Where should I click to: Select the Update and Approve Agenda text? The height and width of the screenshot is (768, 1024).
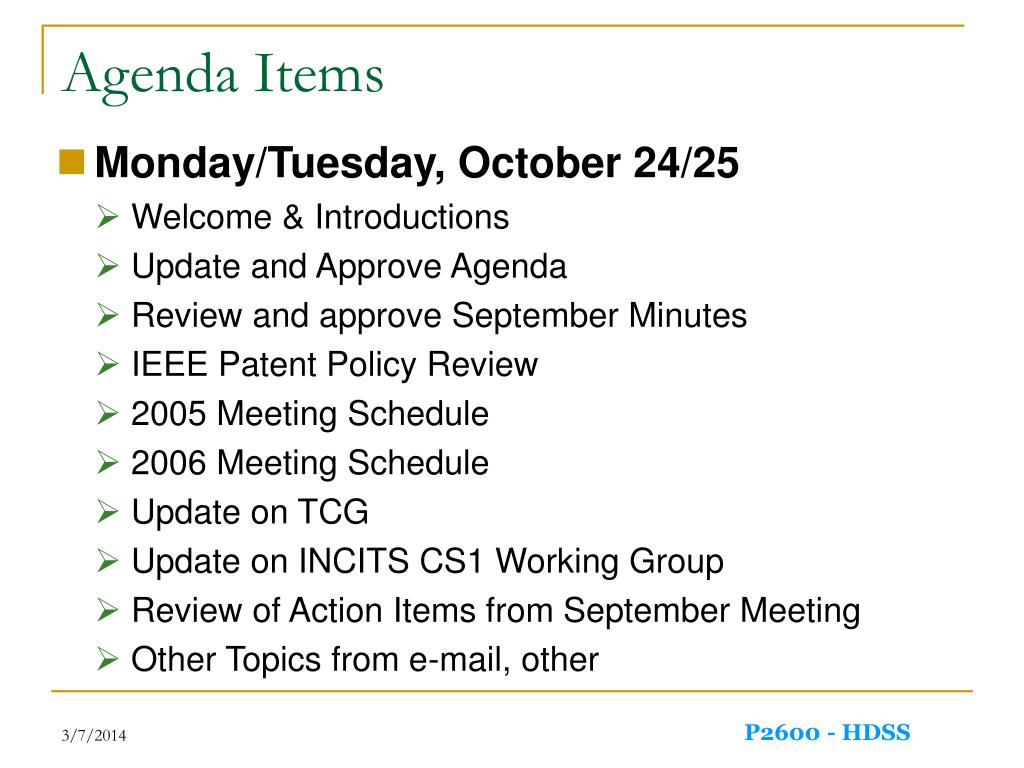click(x=349, y=266)
